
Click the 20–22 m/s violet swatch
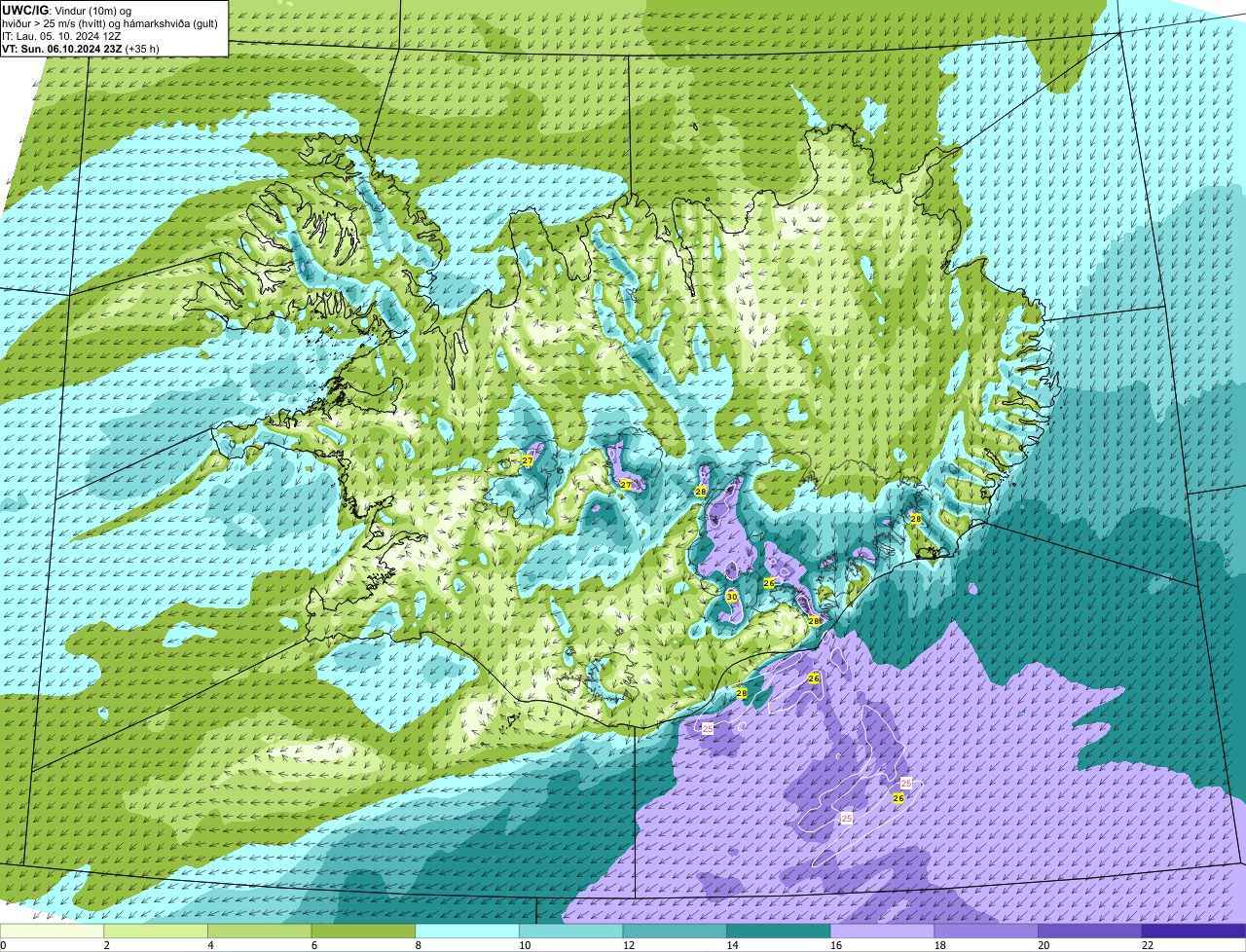(x=1089, y=931)
